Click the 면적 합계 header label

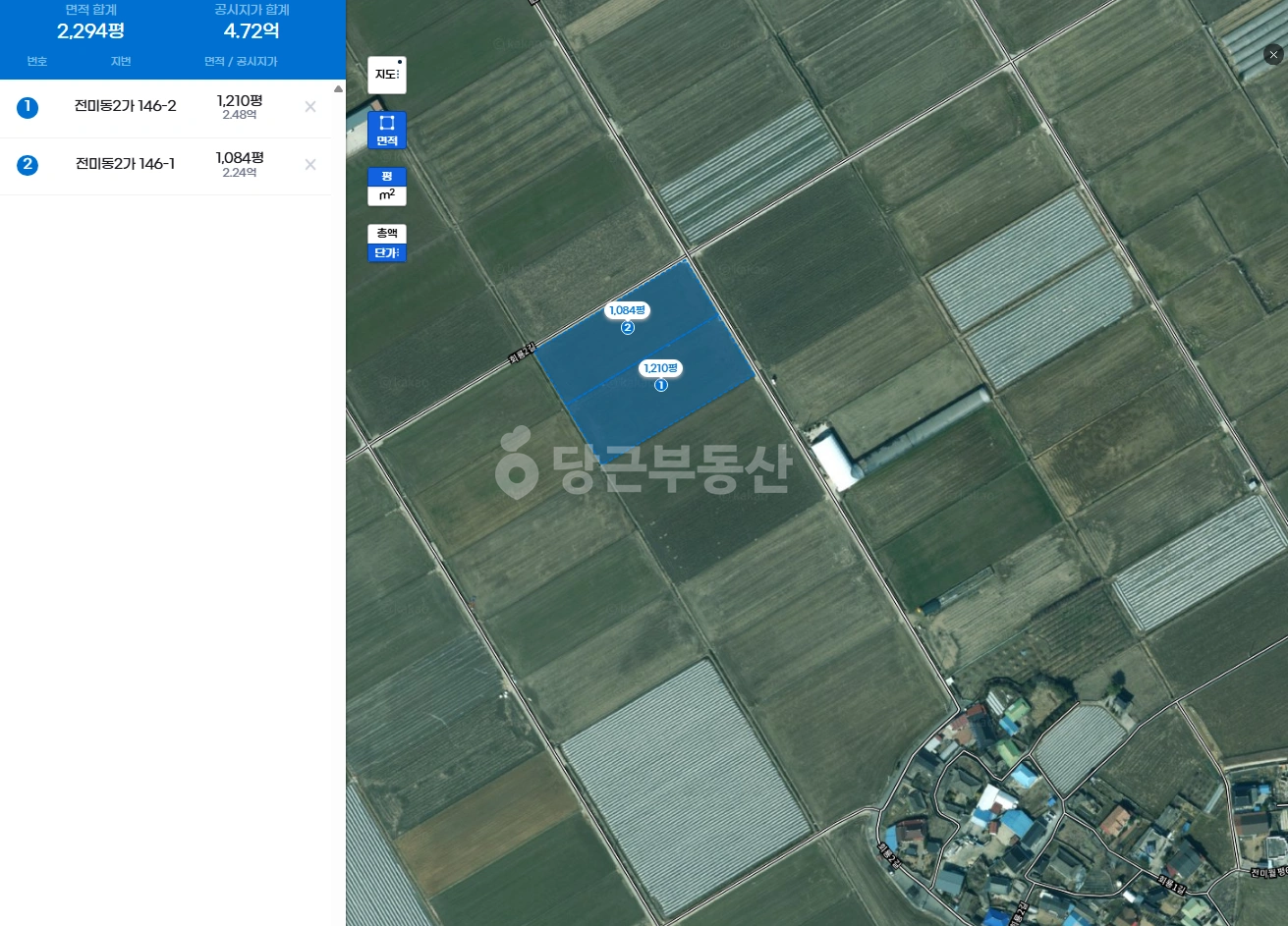tap(91, 9)
